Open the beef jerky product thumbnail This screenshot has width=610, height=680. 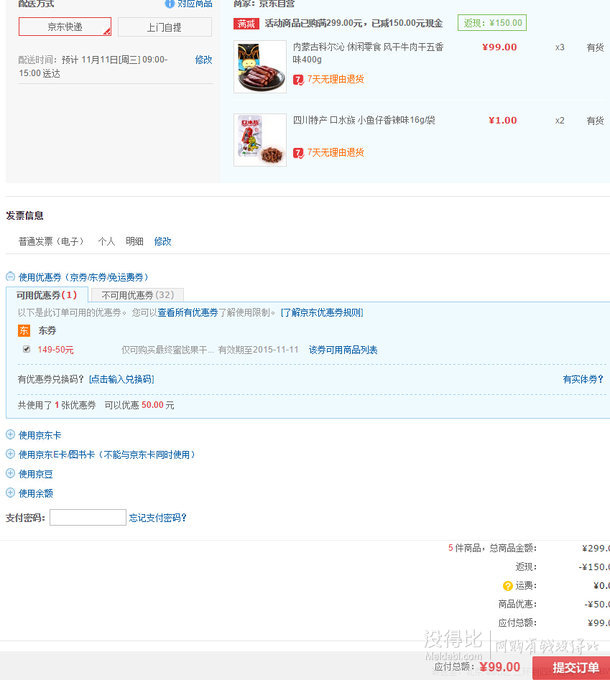point(260,67)
